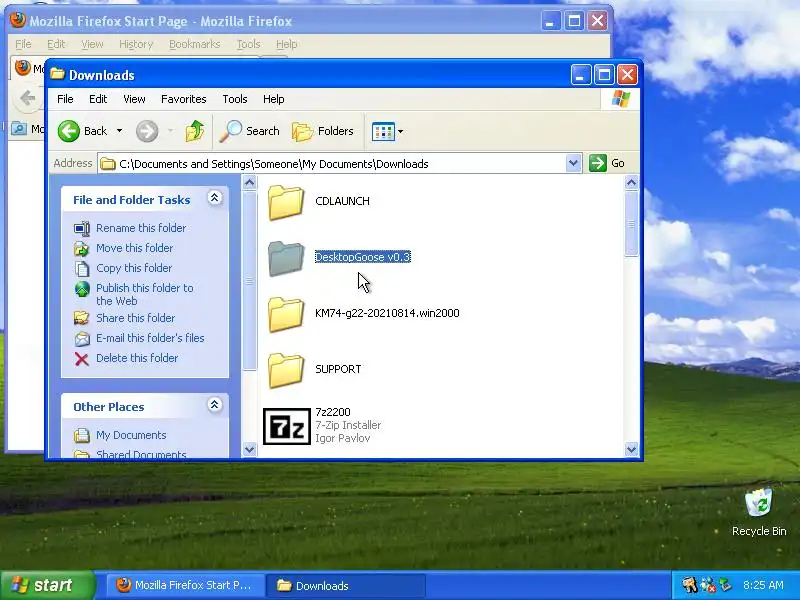Select the DesktopGoose v0.3 folder icon
Viewport: 800px width, 600px height.
(286, 258)
